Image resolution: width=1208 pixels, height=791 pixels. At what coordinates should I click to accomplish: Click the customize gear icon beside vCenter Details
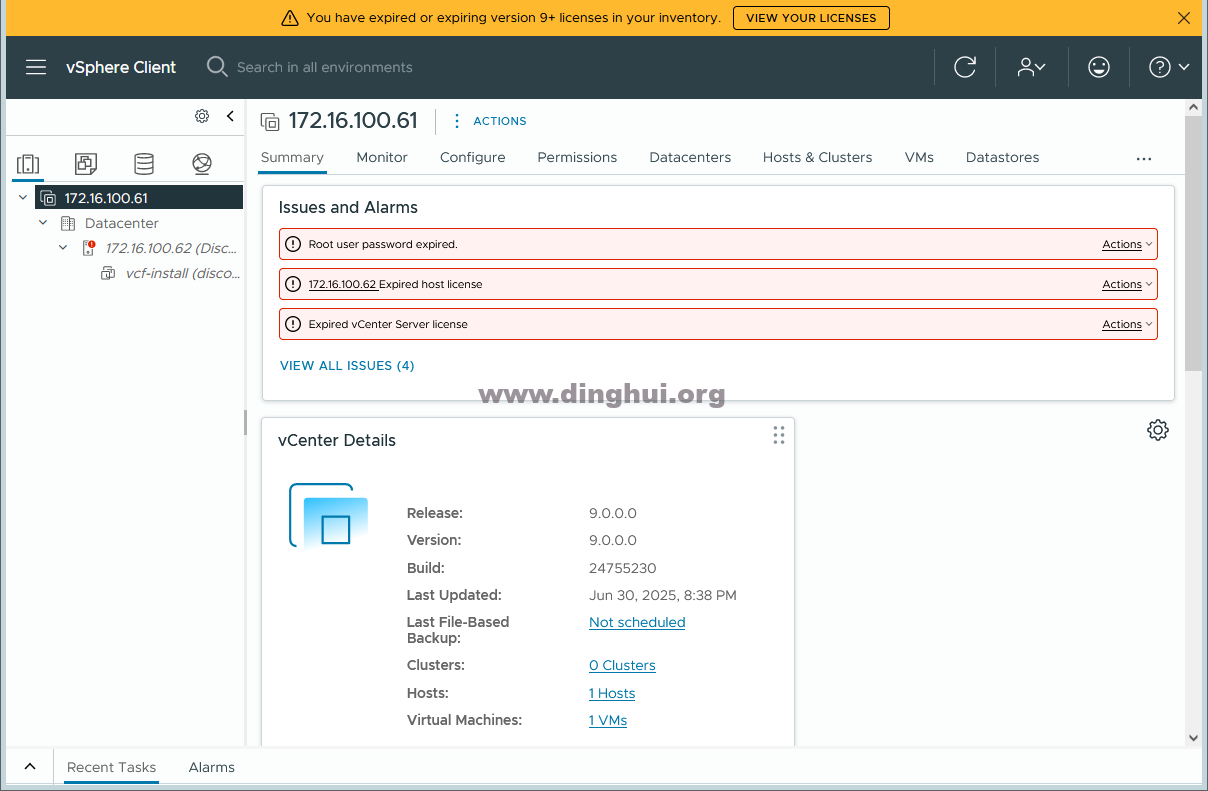pos(1157,430)
